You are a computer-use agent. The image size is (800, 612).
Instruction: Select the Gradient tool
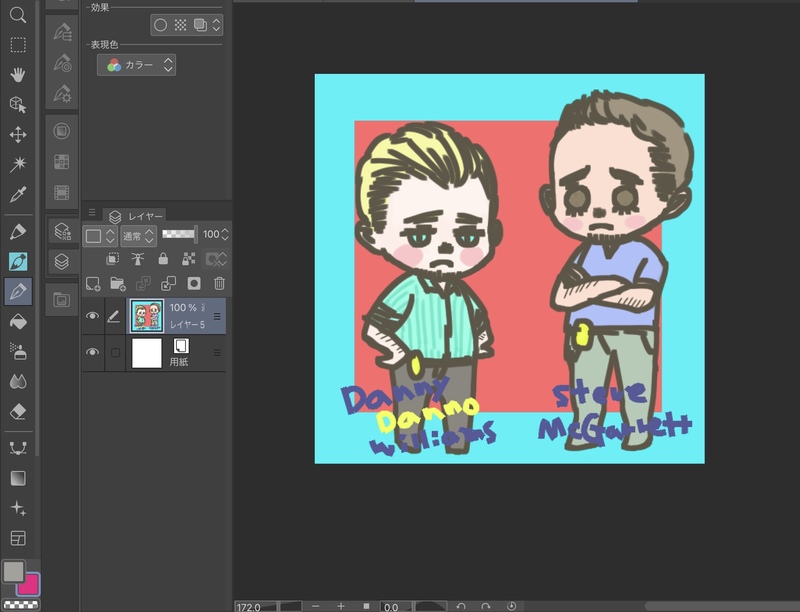tap(18, 478)
